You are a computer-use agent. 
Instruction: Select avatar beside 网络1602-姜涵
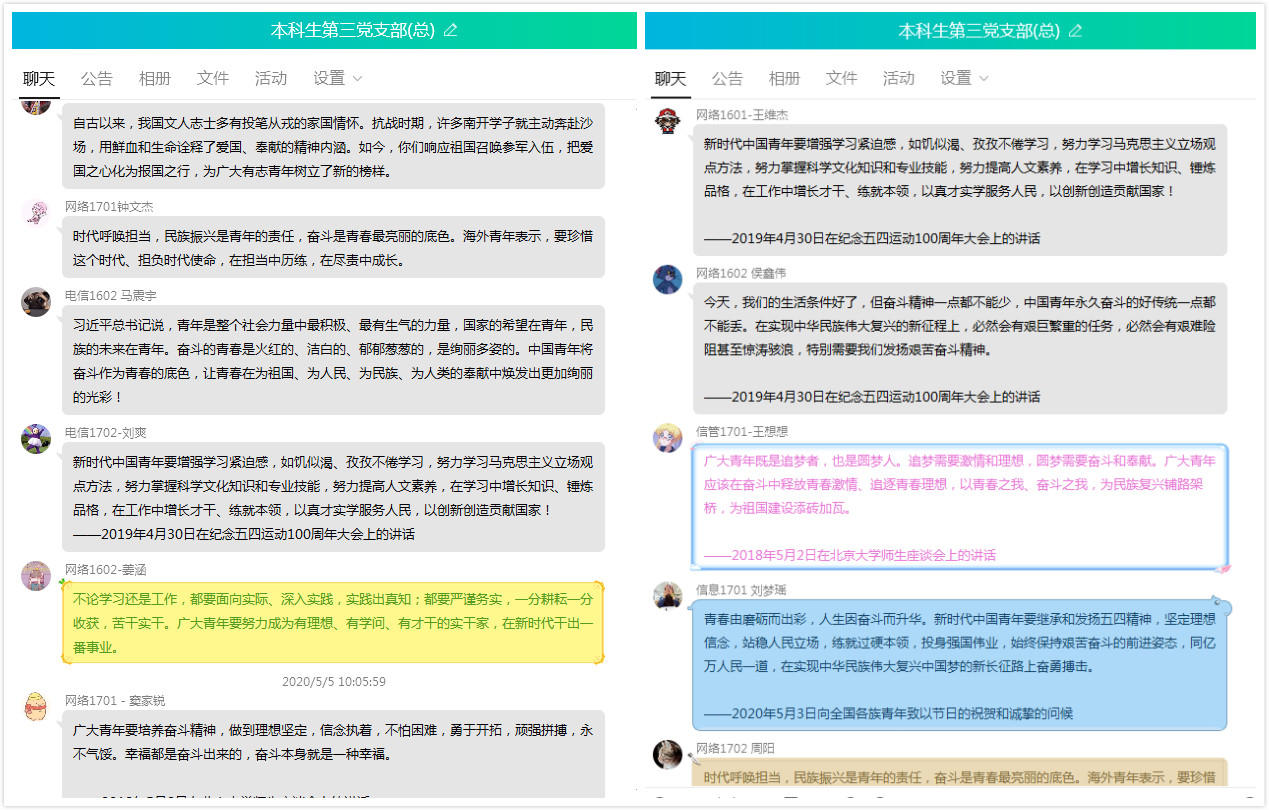(36, 576)
